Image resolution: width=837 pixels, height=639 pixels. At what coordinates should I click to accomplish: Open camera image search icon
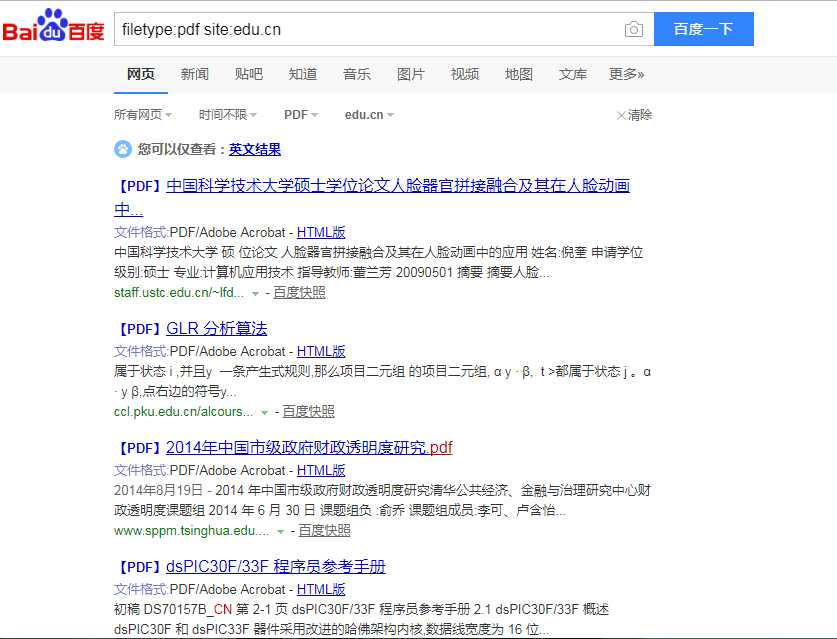click(x=634, y=29)
